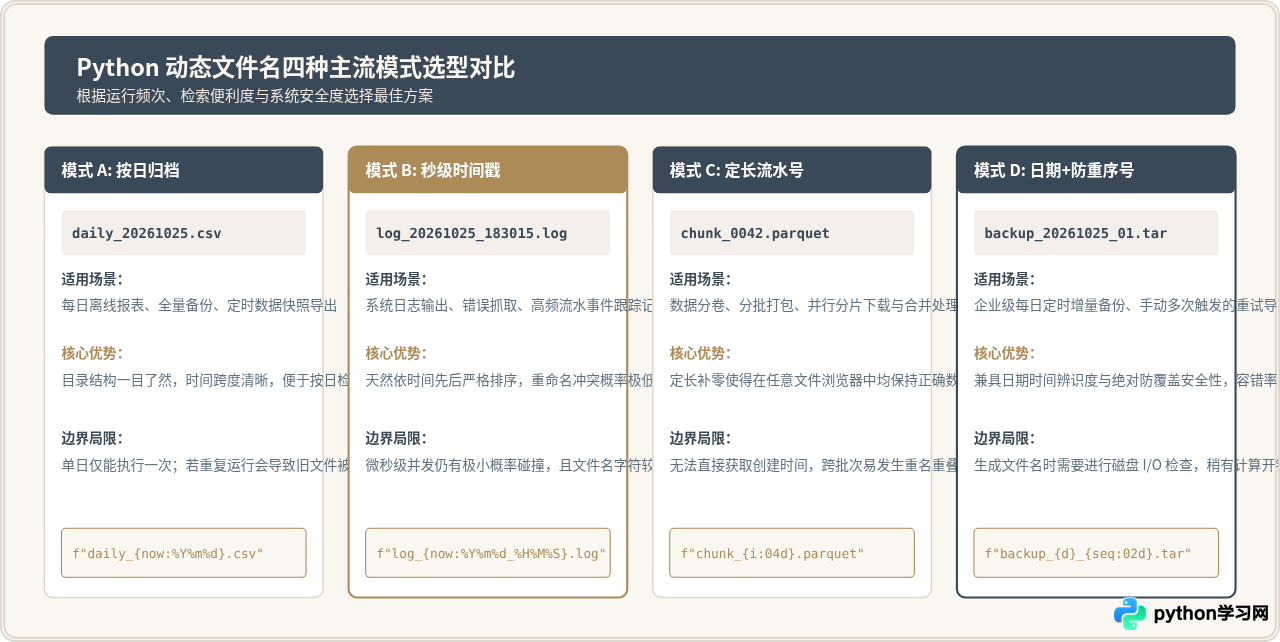Select the '模式 A: 按日归档' card header
Viewport: 1280px width, 642px height.
coord(184,170)
